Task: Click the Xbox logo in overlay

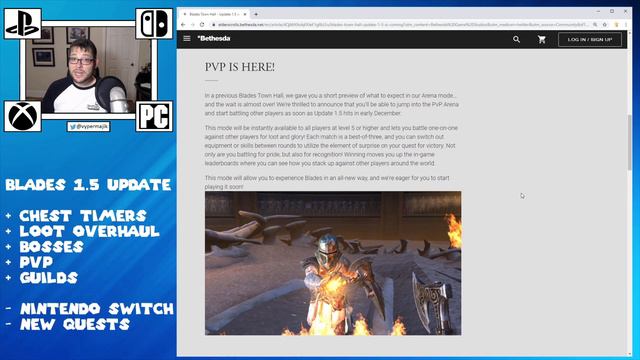Action: (22, 116)
